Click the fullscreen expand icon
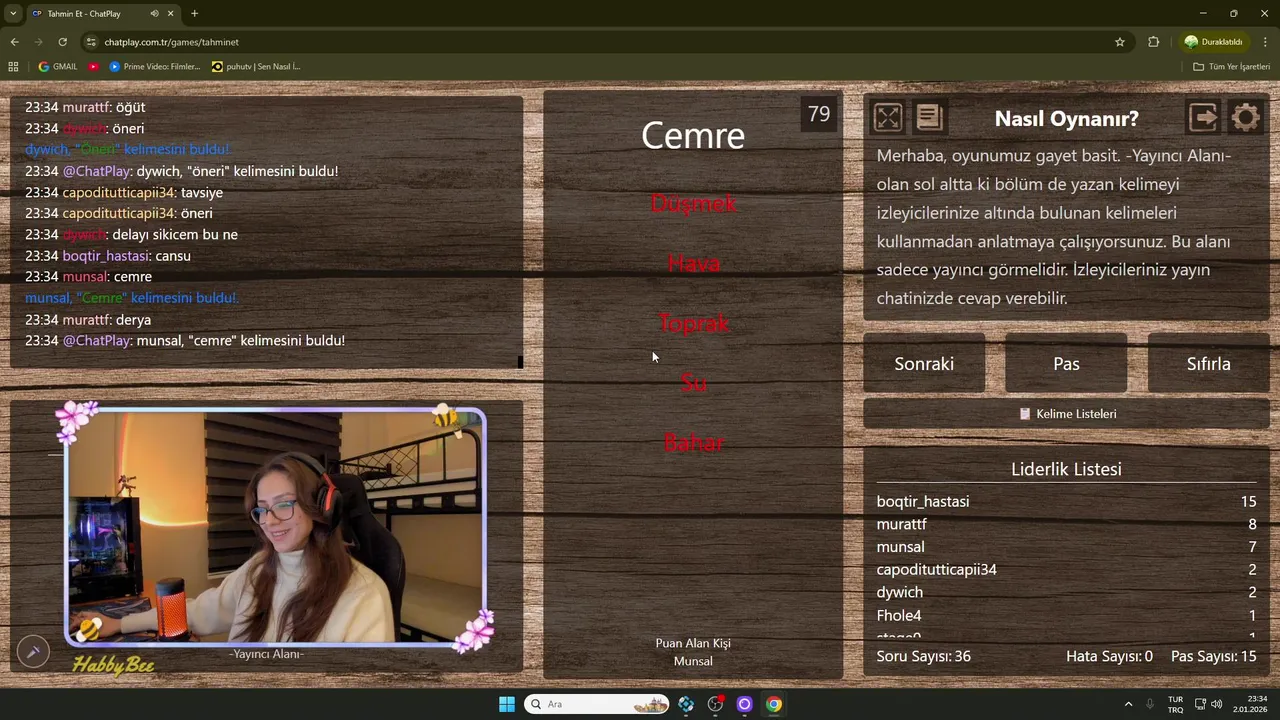 click(888, 118)
